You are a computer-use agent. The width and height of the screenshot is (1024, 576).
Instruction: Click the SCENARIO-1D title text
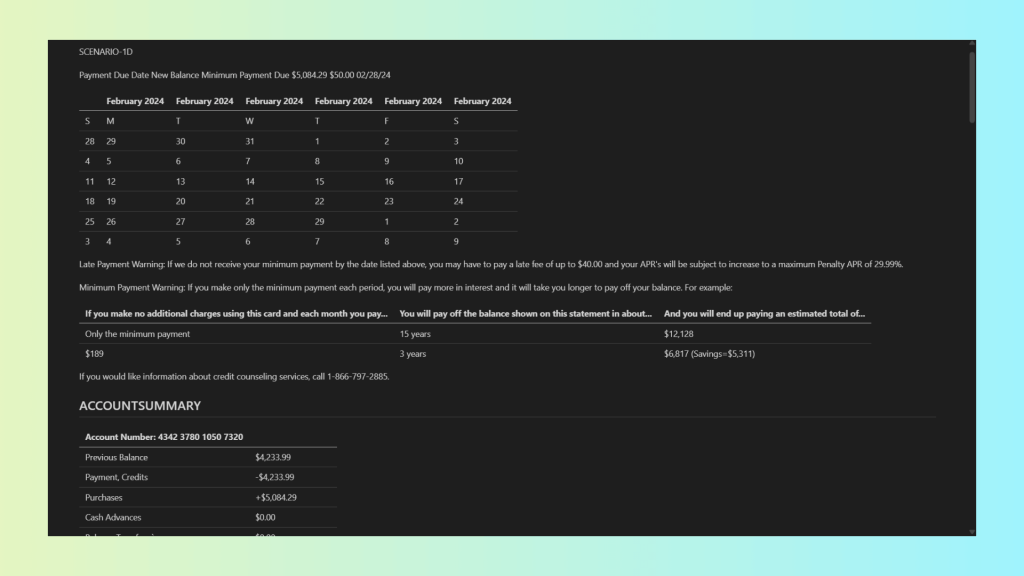click(x=105, y=51)
